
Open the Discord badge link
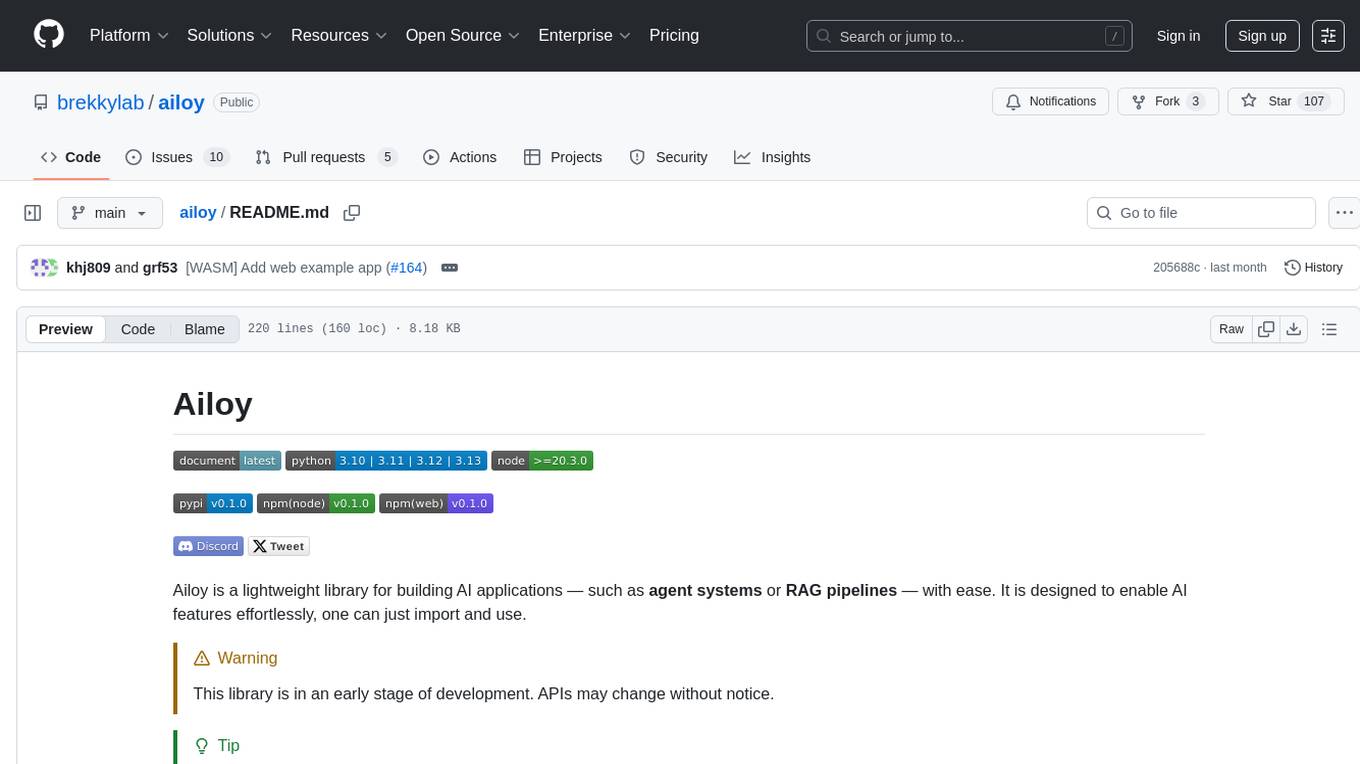coord(208,546)
